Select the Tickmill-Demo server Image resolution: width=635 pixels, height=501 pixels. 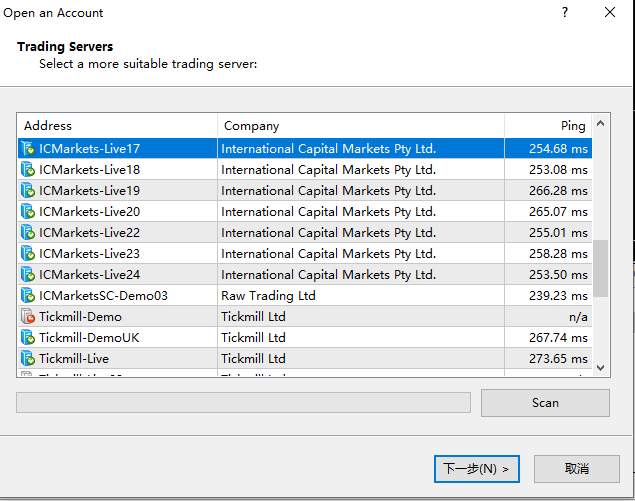(305, 317)
